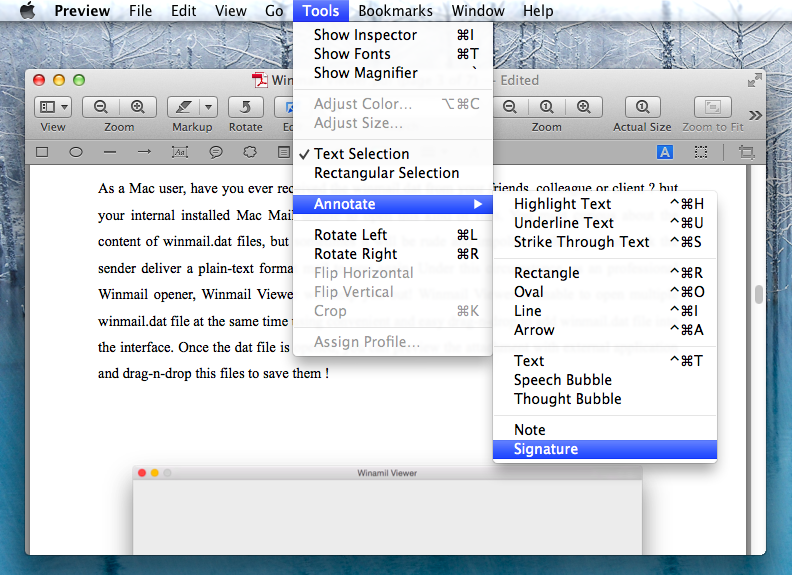The image size is (792, 575).
Task: Click the Zoom out magnifier button
Action: (101, 107)
